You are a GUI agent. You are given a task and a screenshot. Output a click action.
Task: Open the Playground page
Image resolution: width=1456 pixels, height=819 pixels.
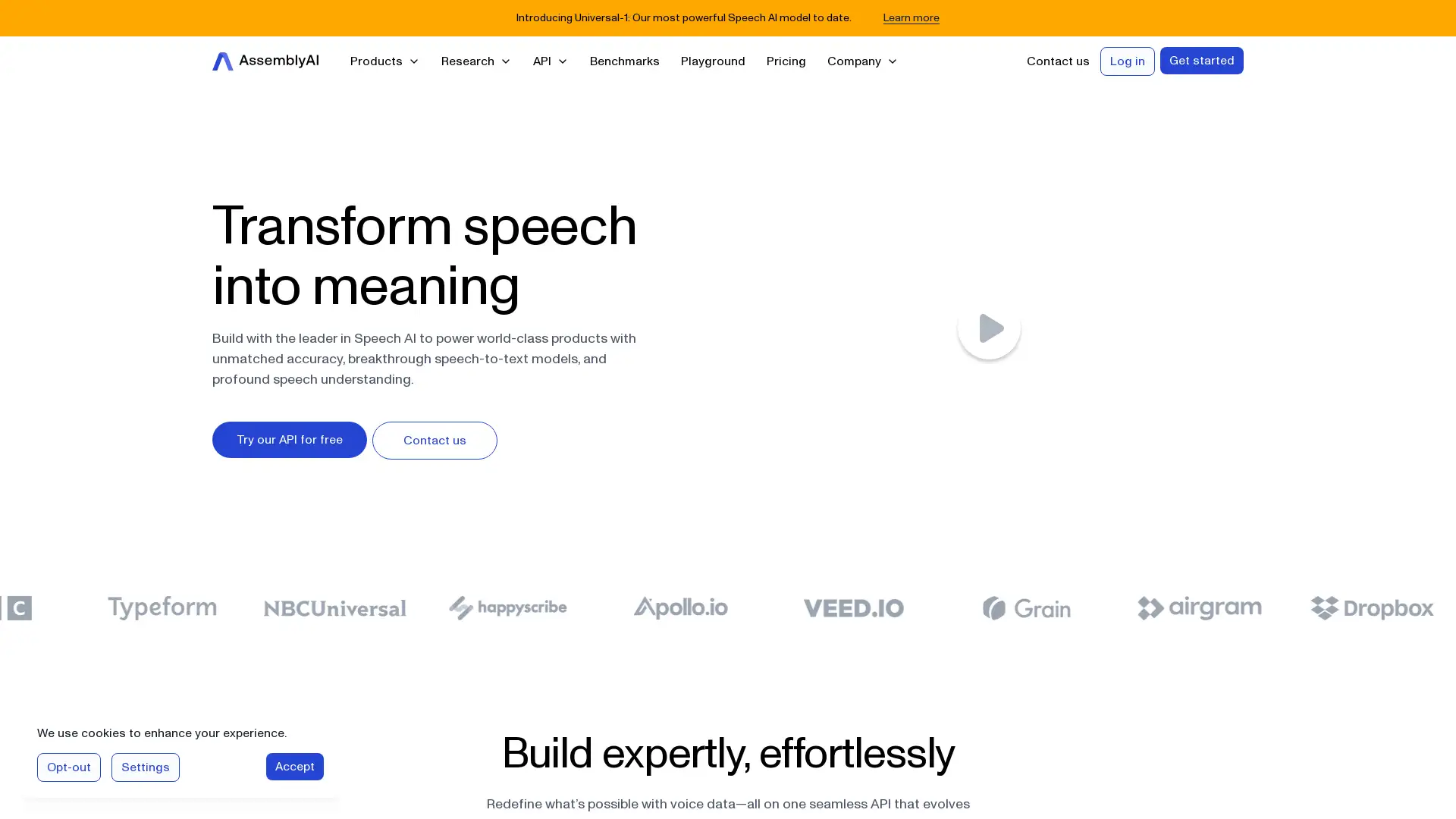coord(713,61)
